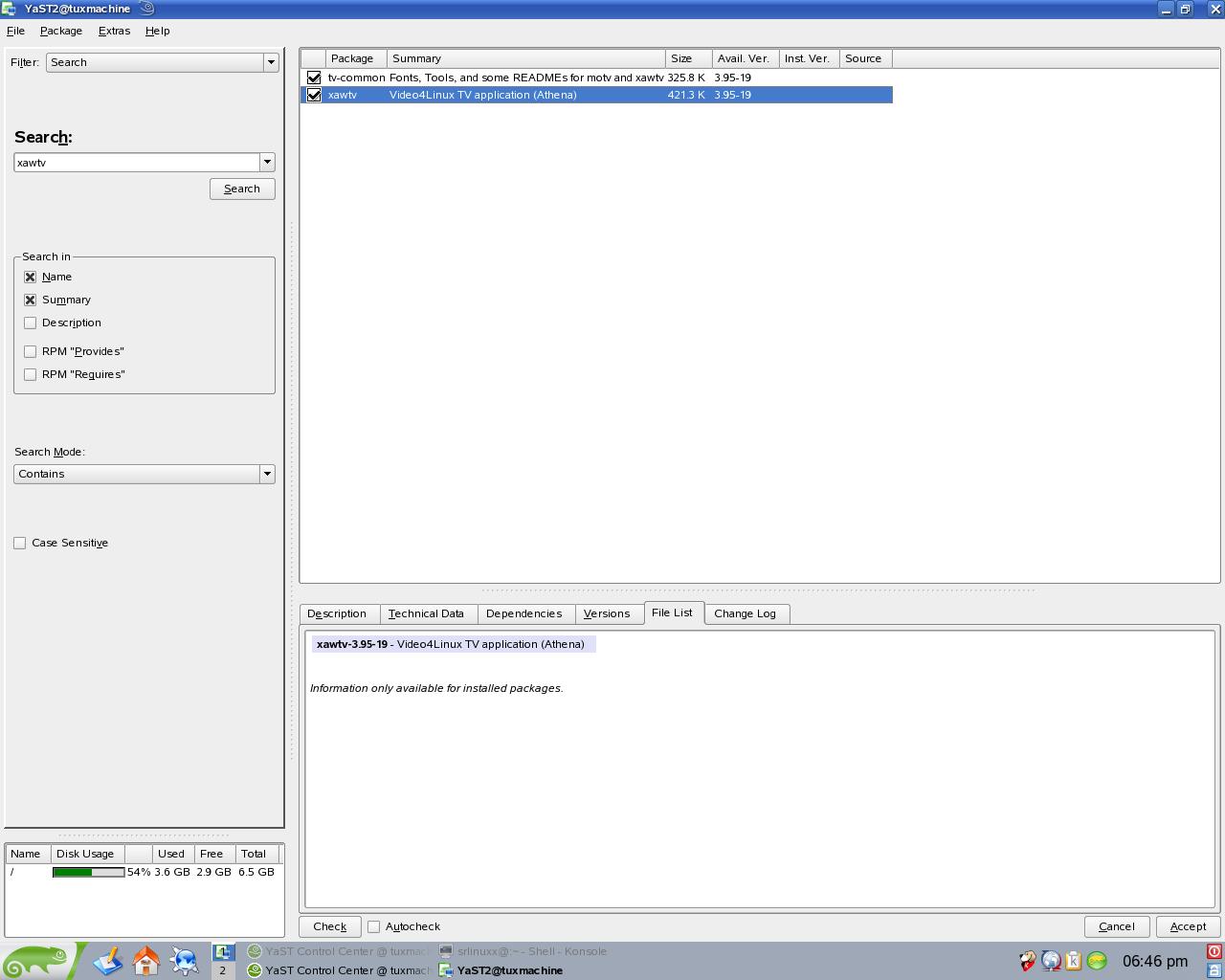1225x980 pixels.
Task: Open the Filter dropdown showing Search
Action: pos(163,62)
